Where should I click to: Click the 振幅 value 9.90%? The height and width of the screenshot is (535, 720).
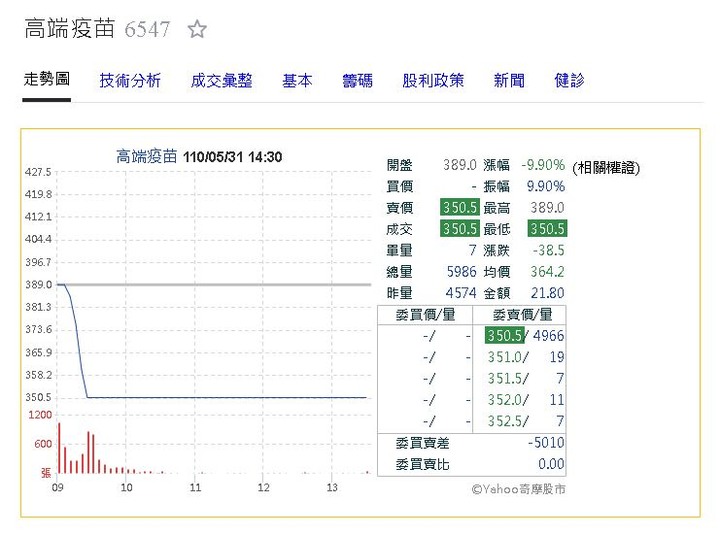pyautogui.click(x=546, y=186)
